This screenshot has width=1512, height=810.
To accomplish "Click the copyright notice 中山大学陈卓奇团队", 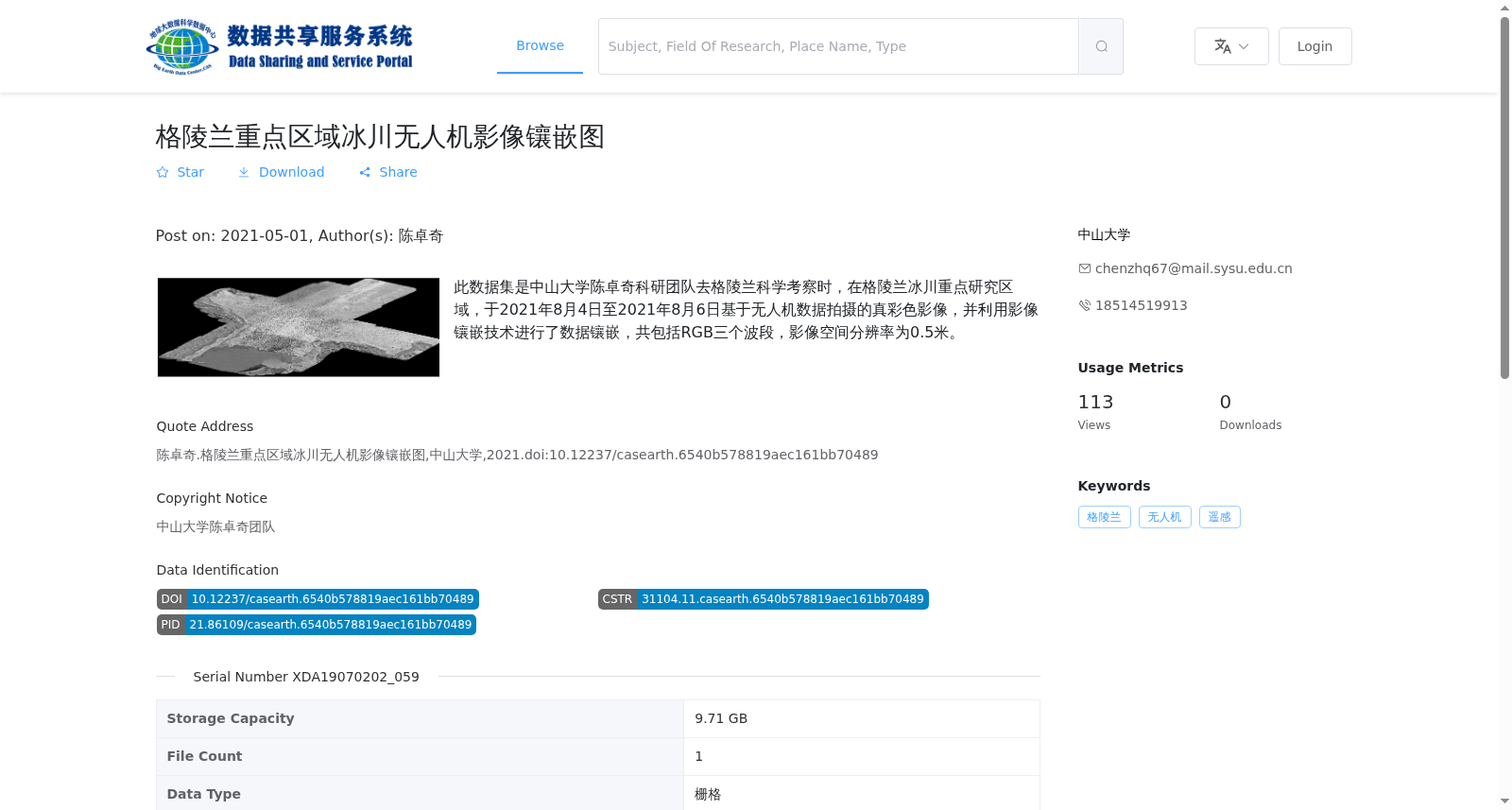I will pyautogui.click(x=215, y=526).
